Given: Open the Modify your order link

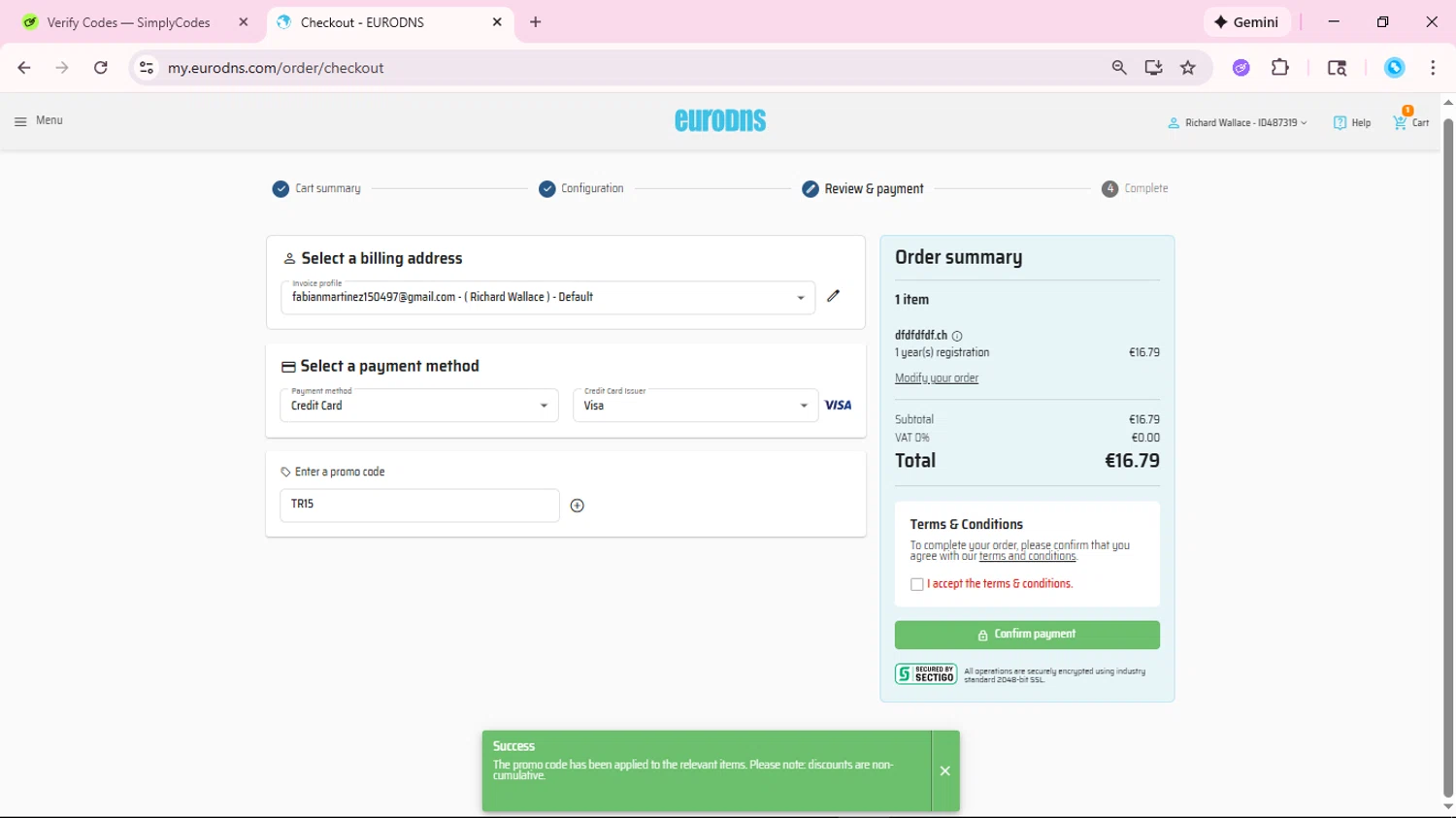Looking at the screenshot, I should pos(937,378).
